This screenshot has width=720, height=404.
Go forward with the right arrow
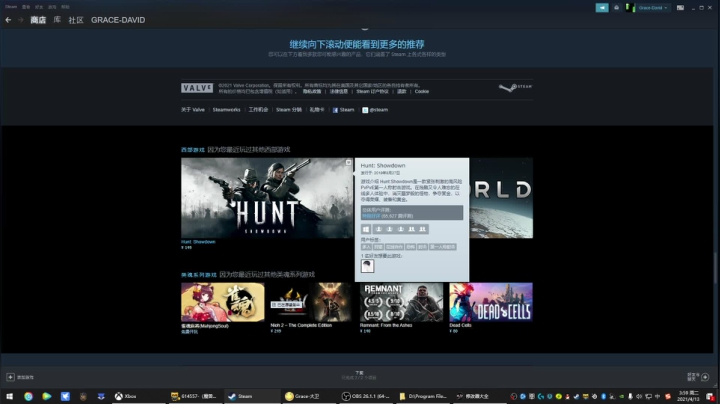[x=20, y=20]
